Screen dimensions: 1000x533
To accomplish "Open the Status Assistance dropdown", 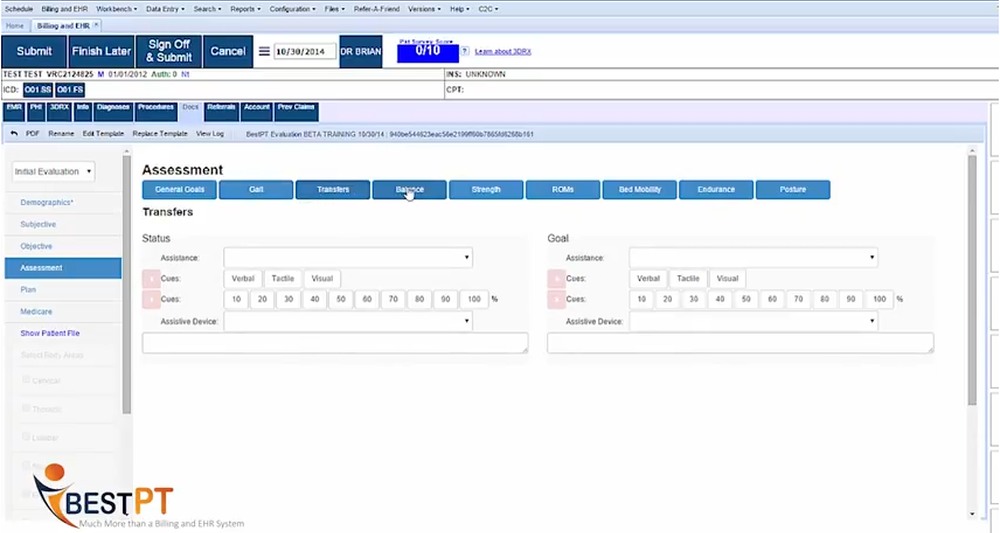I will click(348, 258).
